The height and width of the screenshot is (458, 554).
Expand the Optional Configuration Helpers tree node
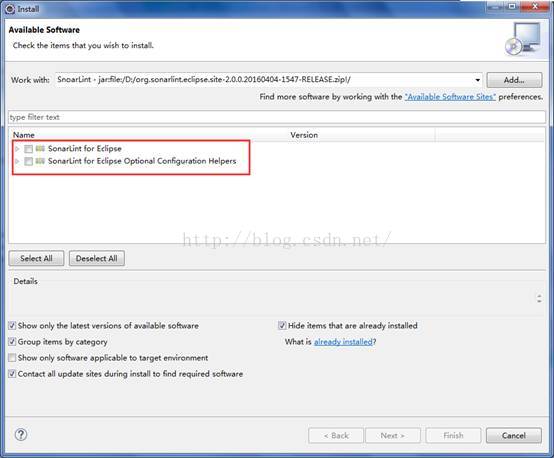pyautogui.click(x=17, y=162)
